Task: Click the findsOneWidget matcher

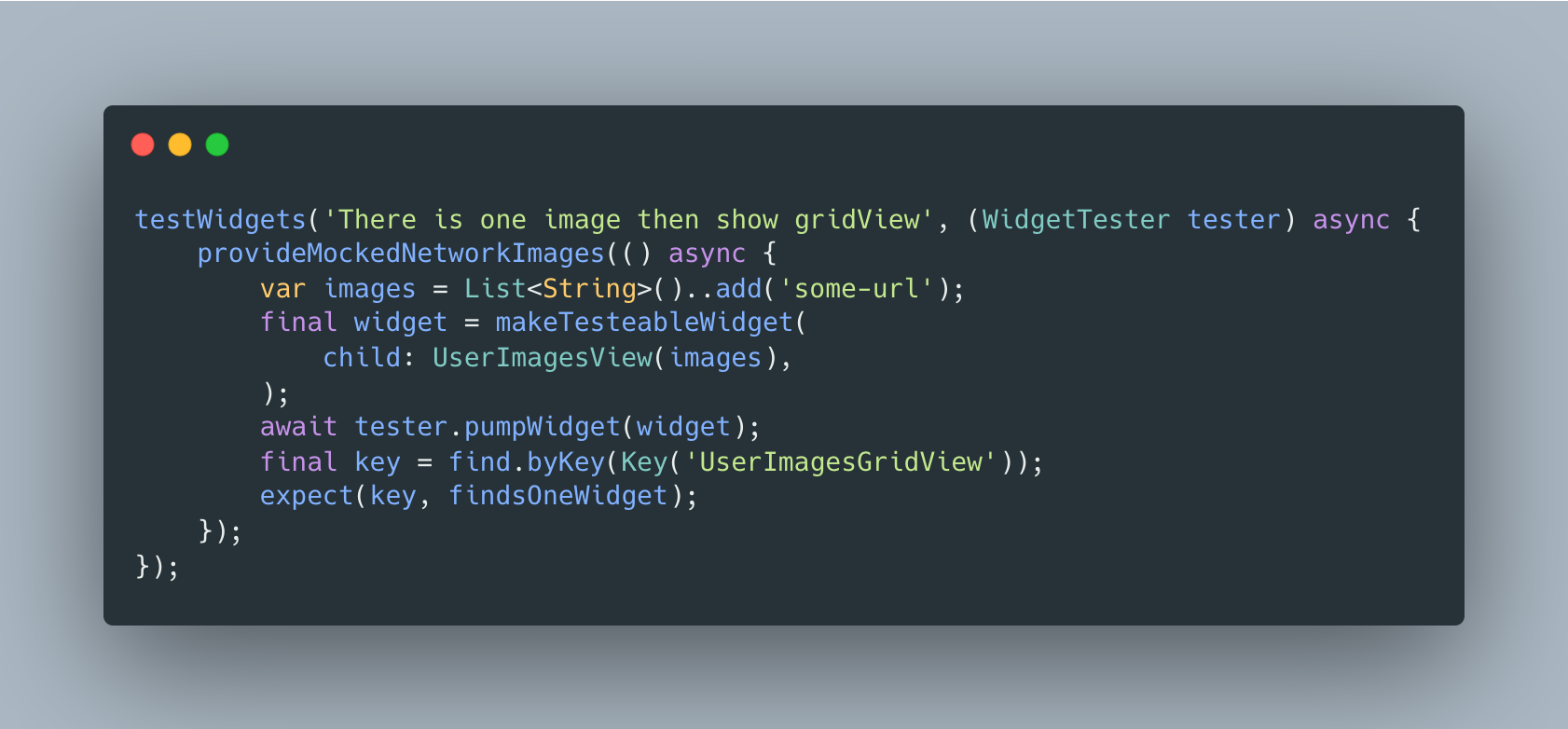Action: (x=558, y=496)
